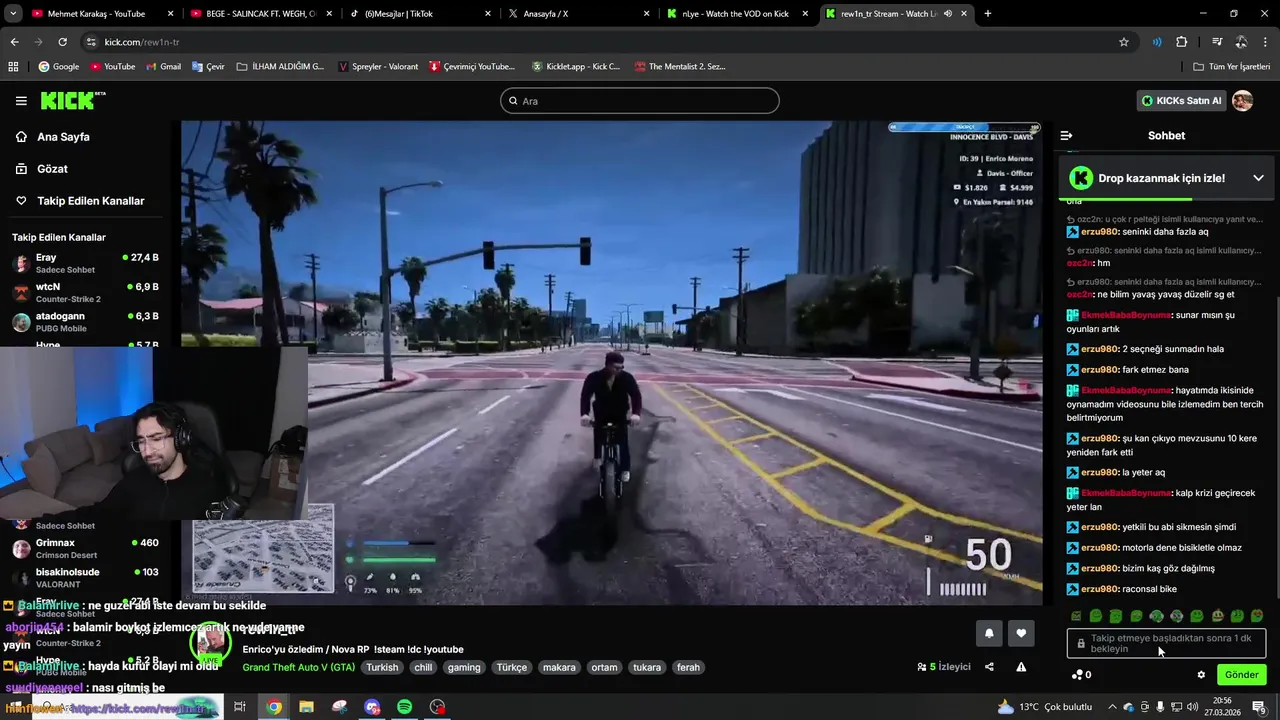Open Chrome apps grid in bookmarks bar
The height and width of the screenshot is (720, 1280).
[13, 66]
